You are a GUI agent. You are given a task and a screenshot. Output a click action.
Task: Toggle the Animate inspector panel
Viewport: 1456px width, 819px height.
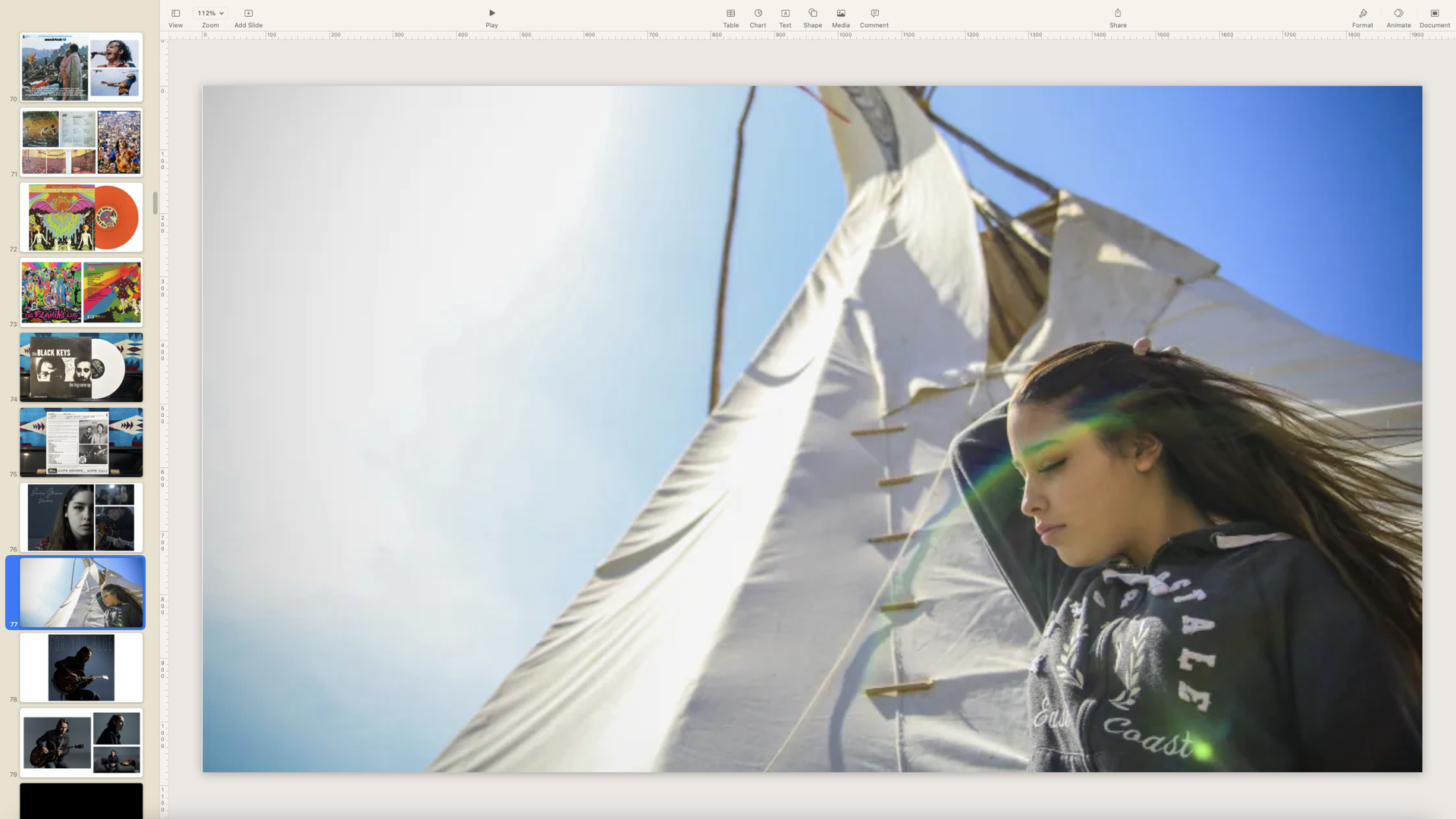[x=1398, y=14]
